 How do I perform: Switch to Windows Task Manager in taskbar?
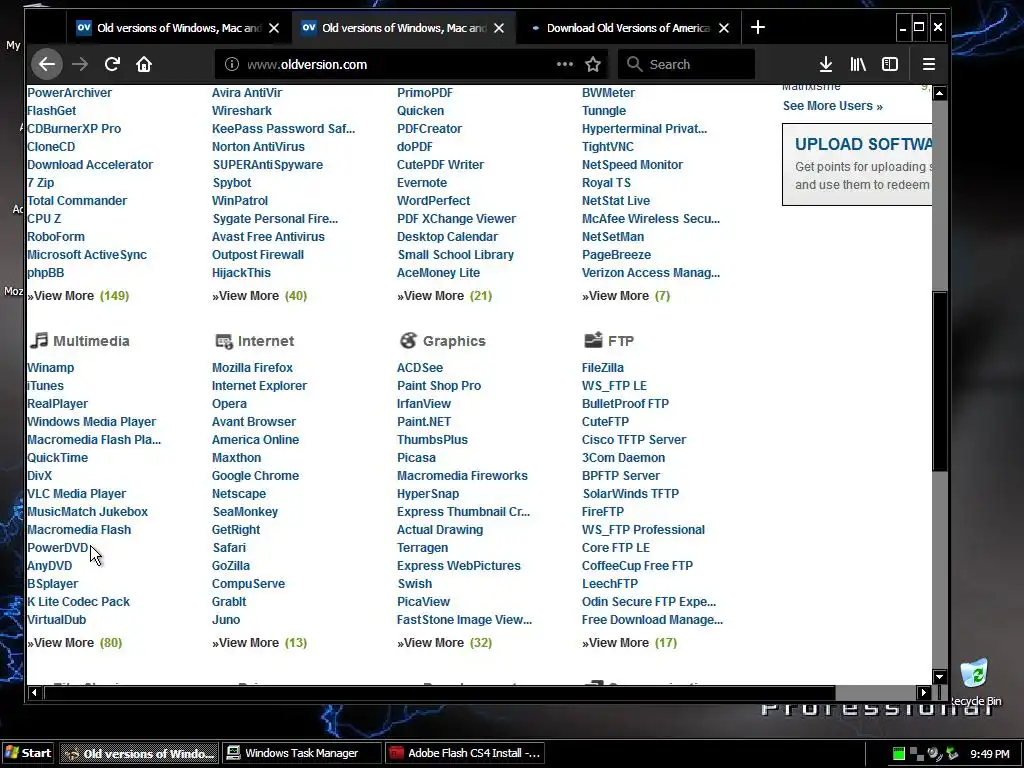301,753
